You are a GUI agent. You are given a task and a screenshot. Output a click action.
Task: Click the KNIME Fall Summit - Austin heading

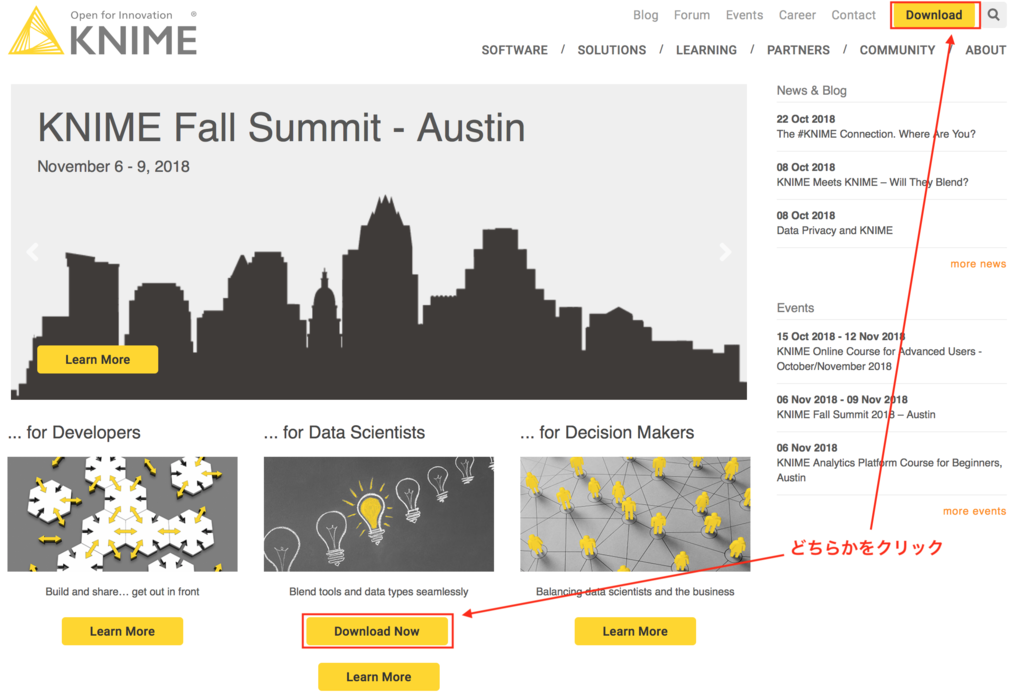click(x=281, y=127)
